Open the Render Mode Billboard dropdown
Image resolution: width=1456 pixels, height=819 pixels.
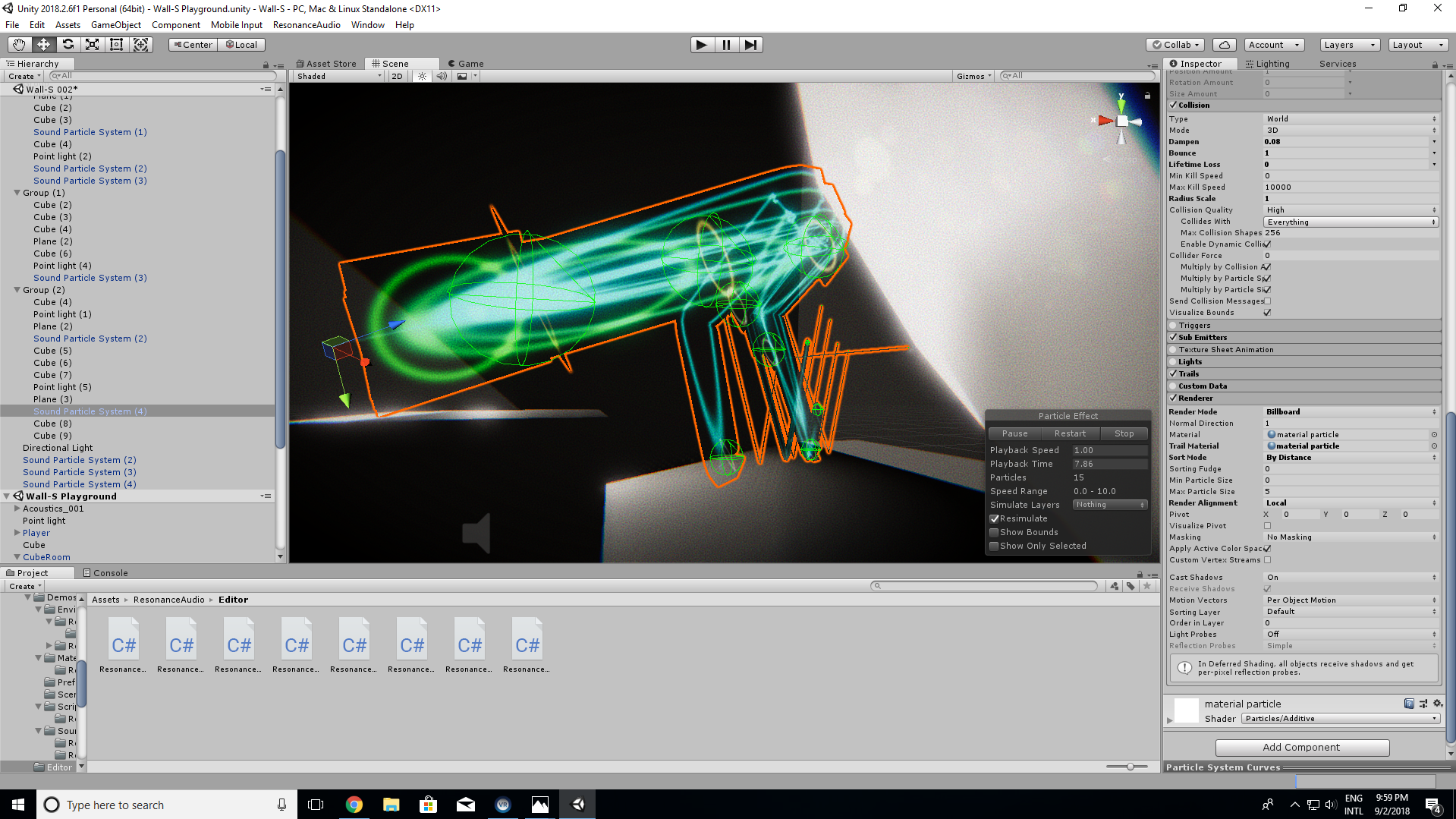[1351, 411]
